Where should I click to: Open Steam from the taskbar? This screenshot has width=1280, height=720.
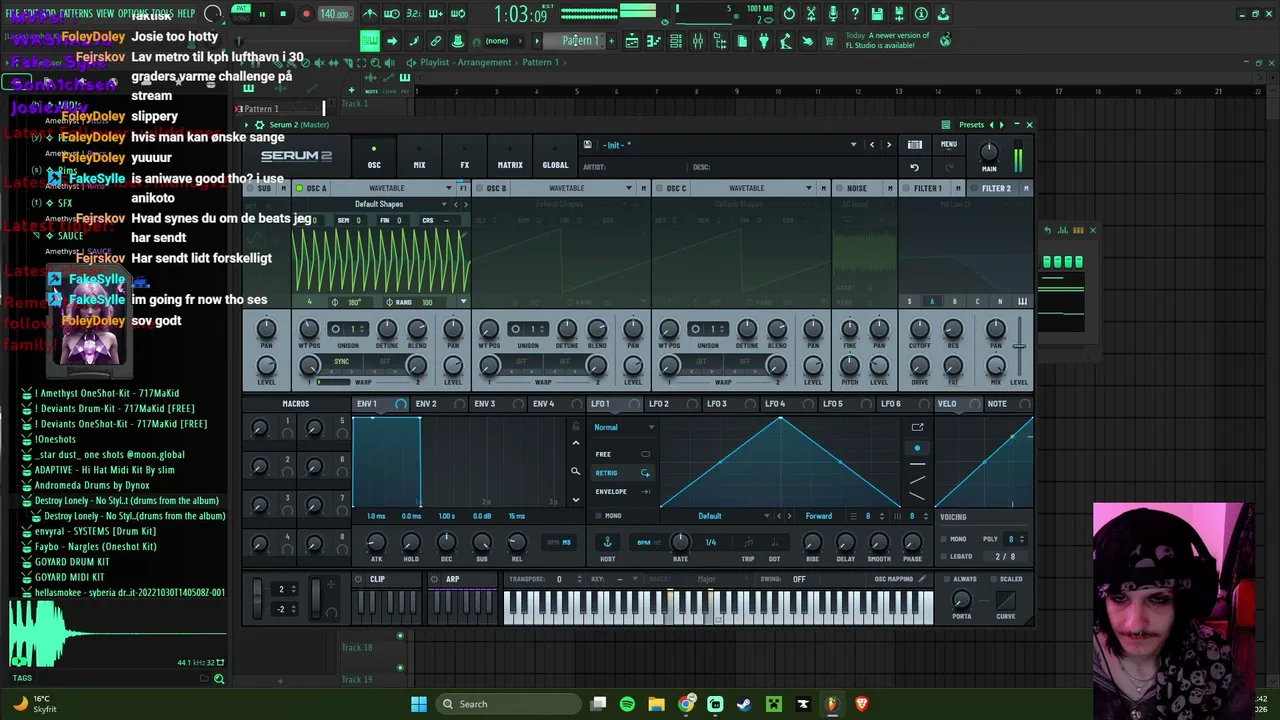tap(744, 704)
